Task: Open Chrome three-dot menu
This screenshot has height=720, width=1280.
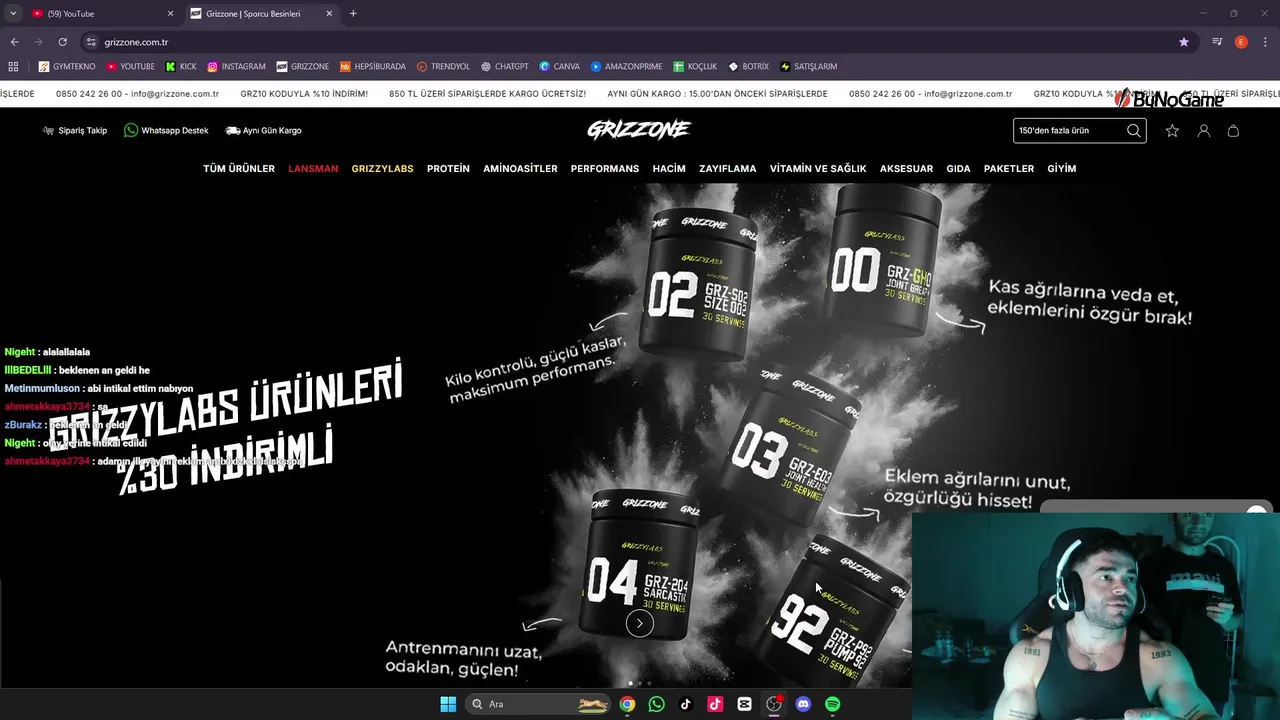Action: point(1265,42)
